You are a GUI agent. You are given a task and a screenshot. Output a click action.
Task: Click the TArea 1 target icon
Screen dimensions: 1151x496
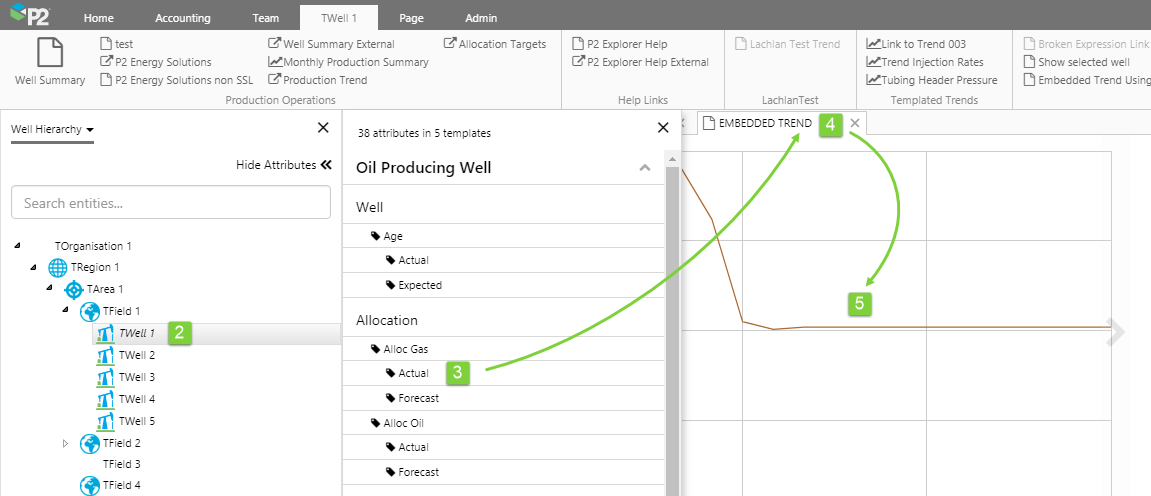(x=74, y=289)
